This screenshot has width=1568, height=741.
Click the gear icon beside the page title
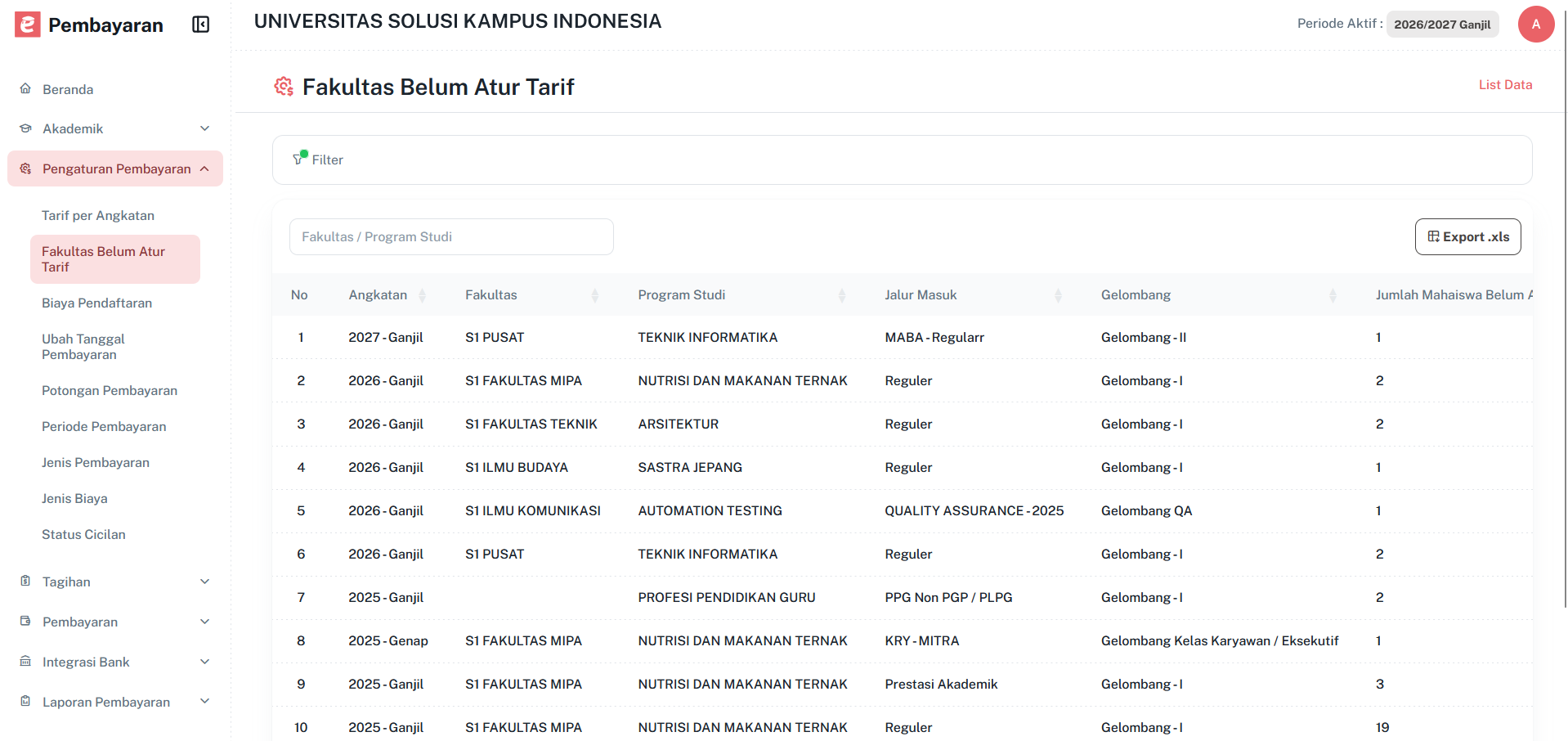pos(284,86)
